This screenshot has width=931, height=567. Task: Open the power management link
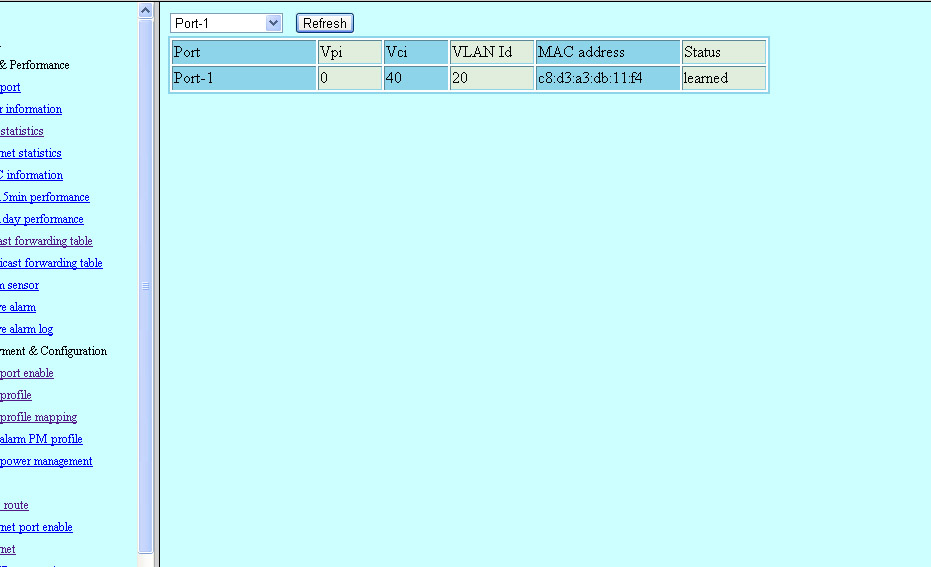pyautogui.click(x=46, y=461)
